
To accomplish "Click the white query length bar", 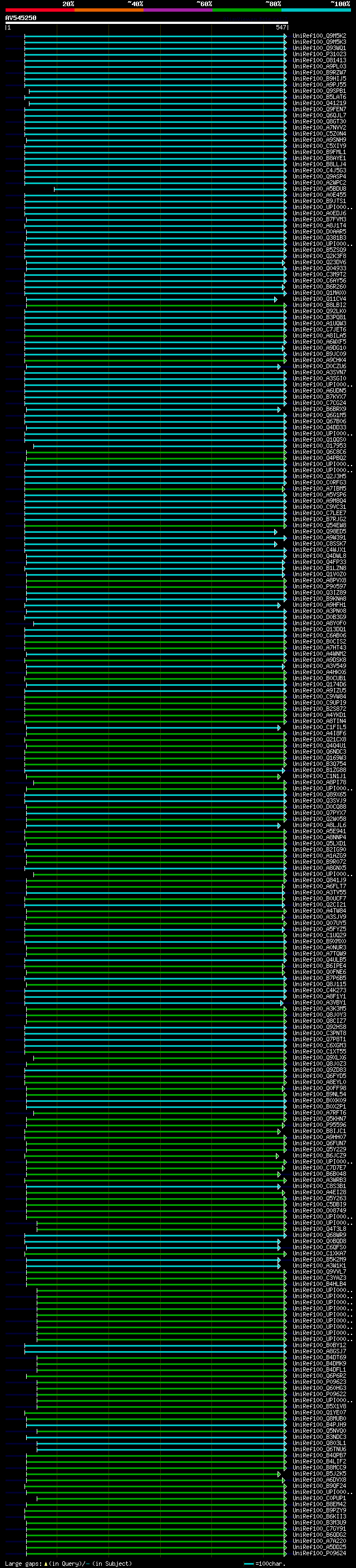I will (x=147, y=22).
